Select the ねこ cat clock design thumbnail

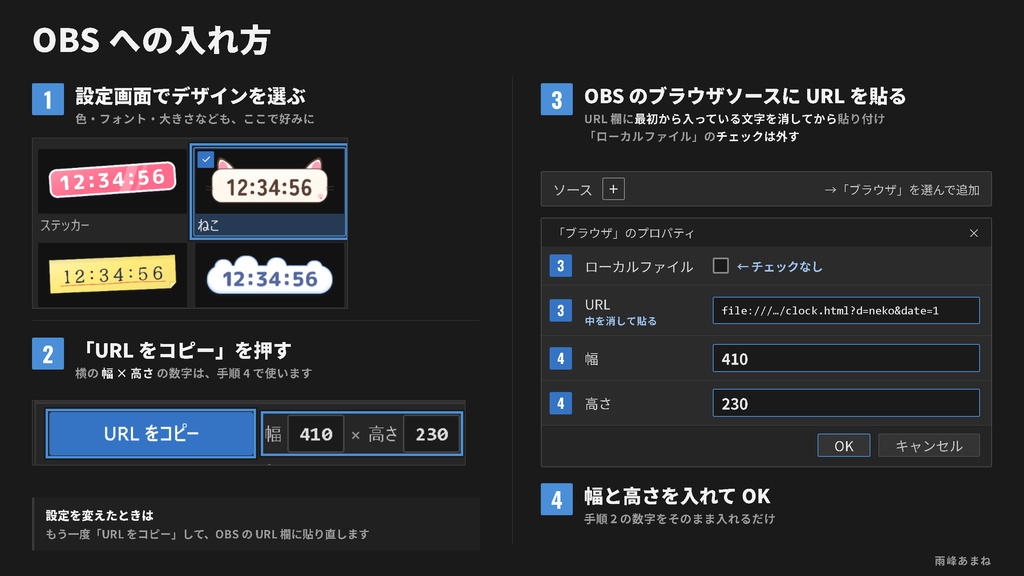(x=268, y=191)
